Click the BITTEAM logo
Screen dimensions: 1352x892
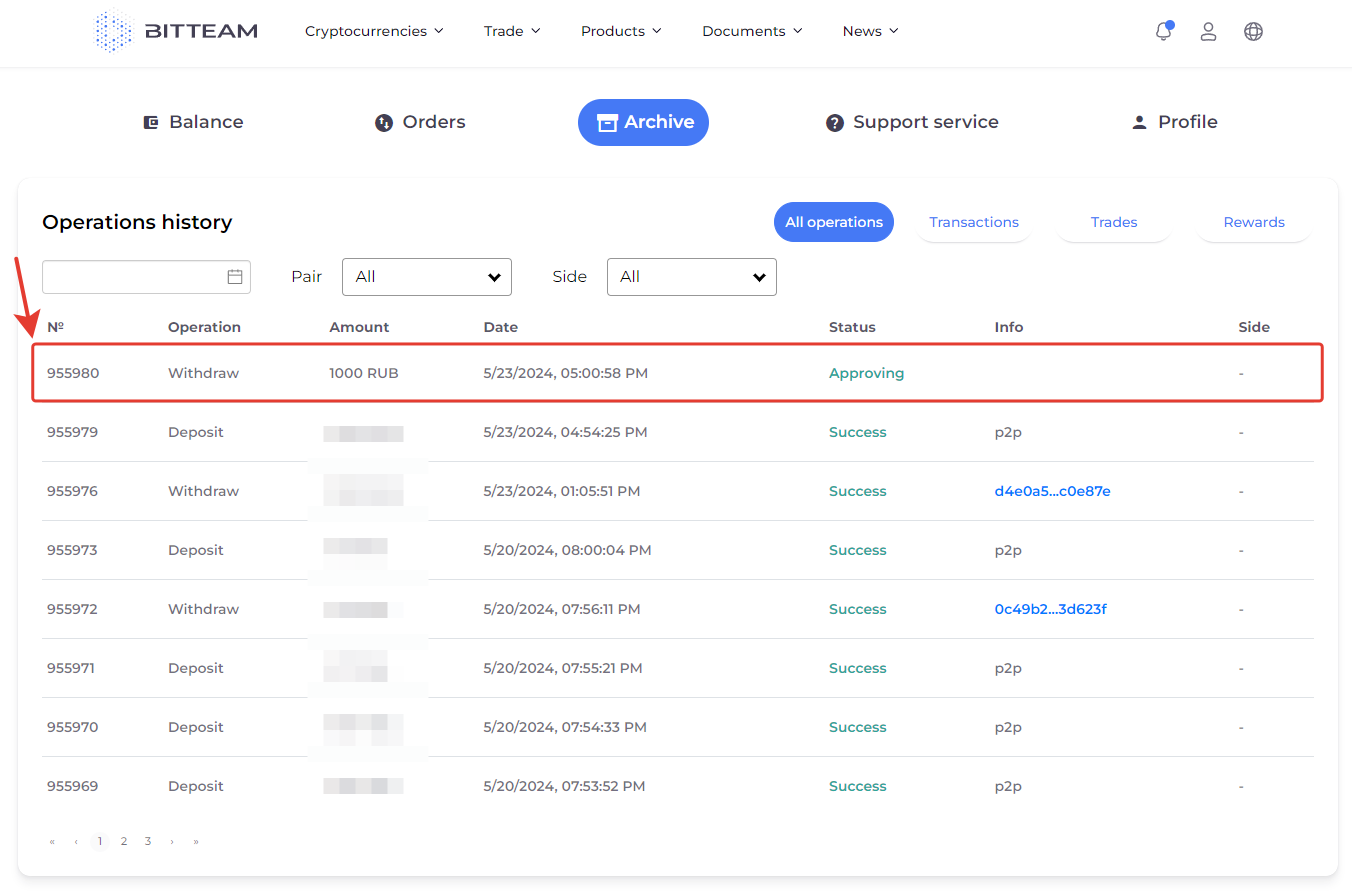pyautogui.click(x=176, y=31)
